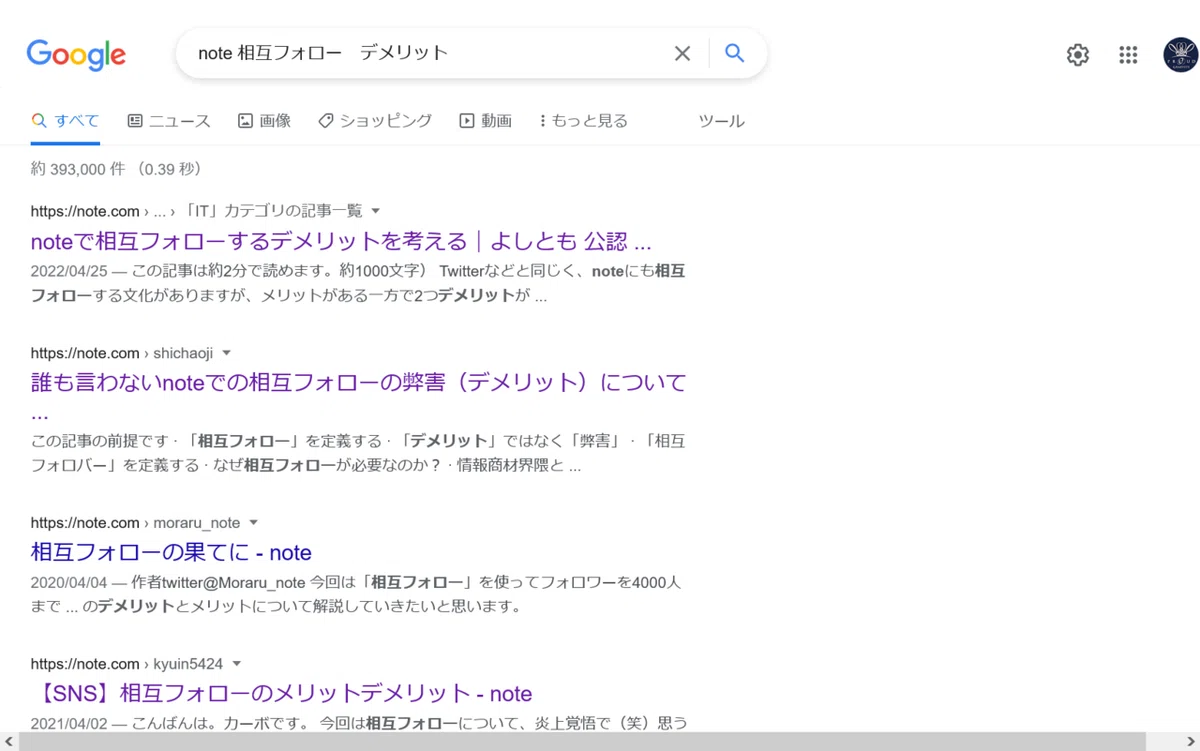Click the URL breadcrumb note.com › kyuin5424

tap(127, 664)
